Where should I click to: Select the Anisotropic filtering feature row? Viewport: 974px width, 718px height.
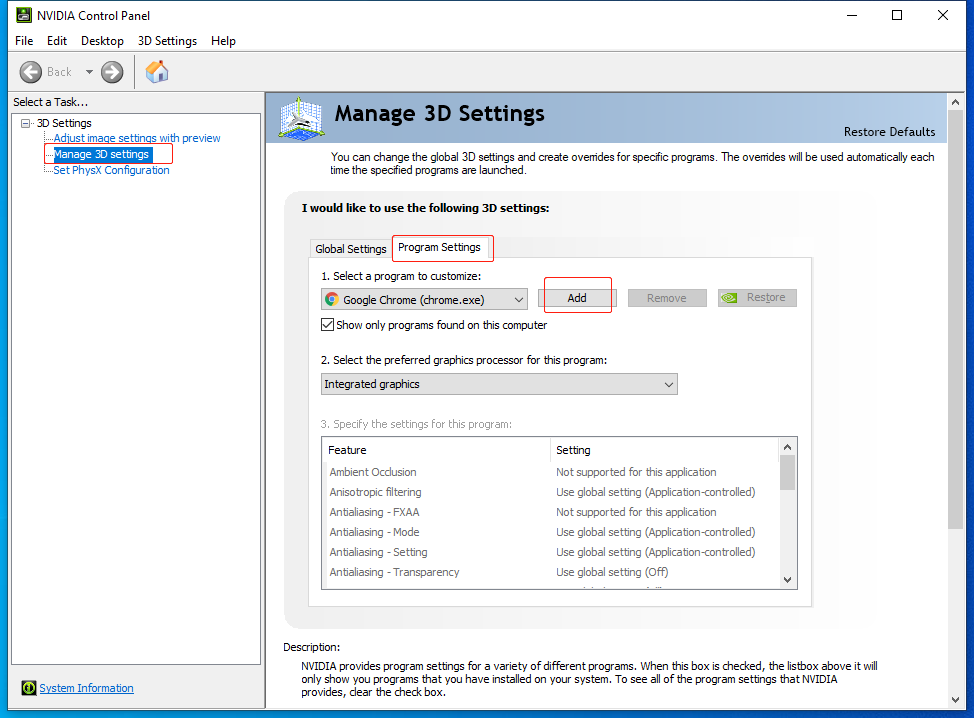pos(550,492)
